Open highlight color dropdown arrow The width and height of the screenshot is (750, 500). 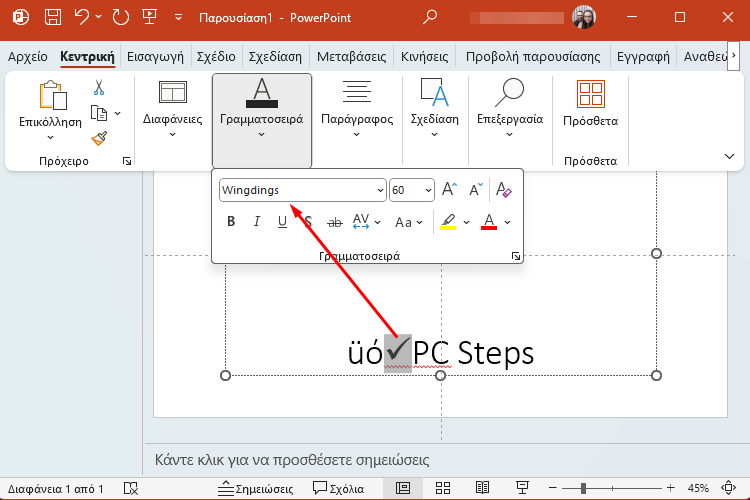pos(466,222)
